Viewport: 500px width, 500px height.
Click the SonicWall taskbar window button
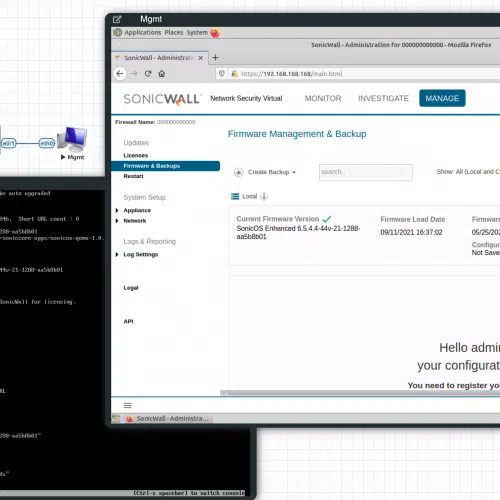coord(168,418)
